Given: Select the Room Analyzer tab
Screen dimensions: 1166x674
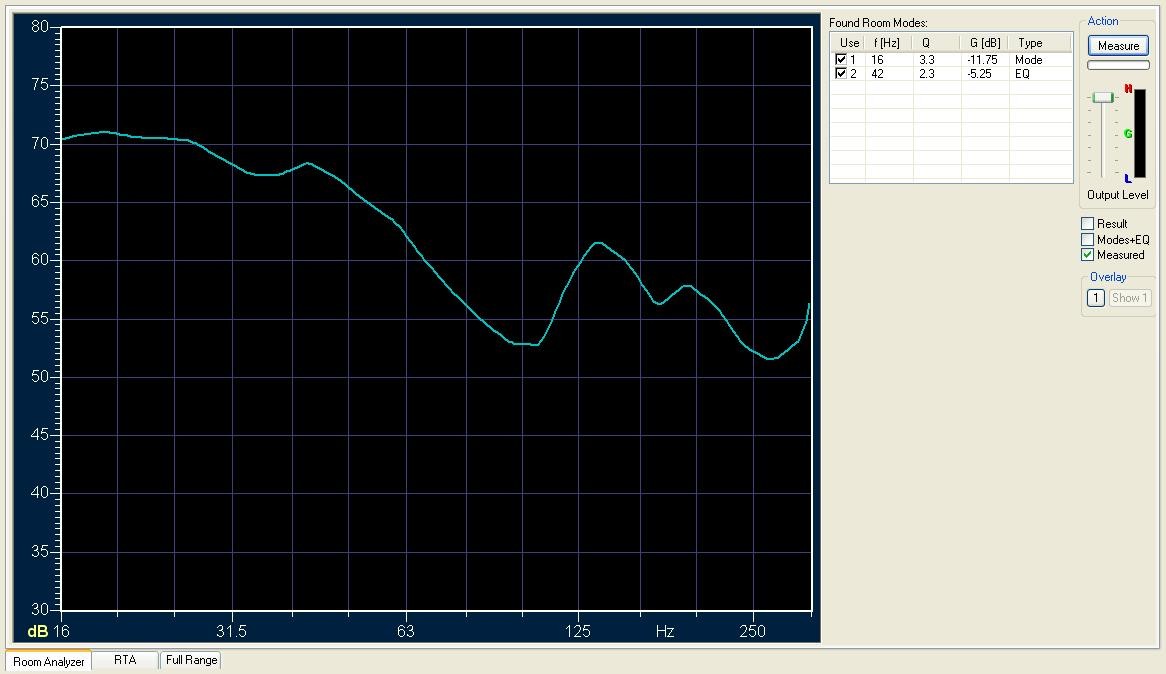Looking at the screenshot, I should click(x=48, y=661).
